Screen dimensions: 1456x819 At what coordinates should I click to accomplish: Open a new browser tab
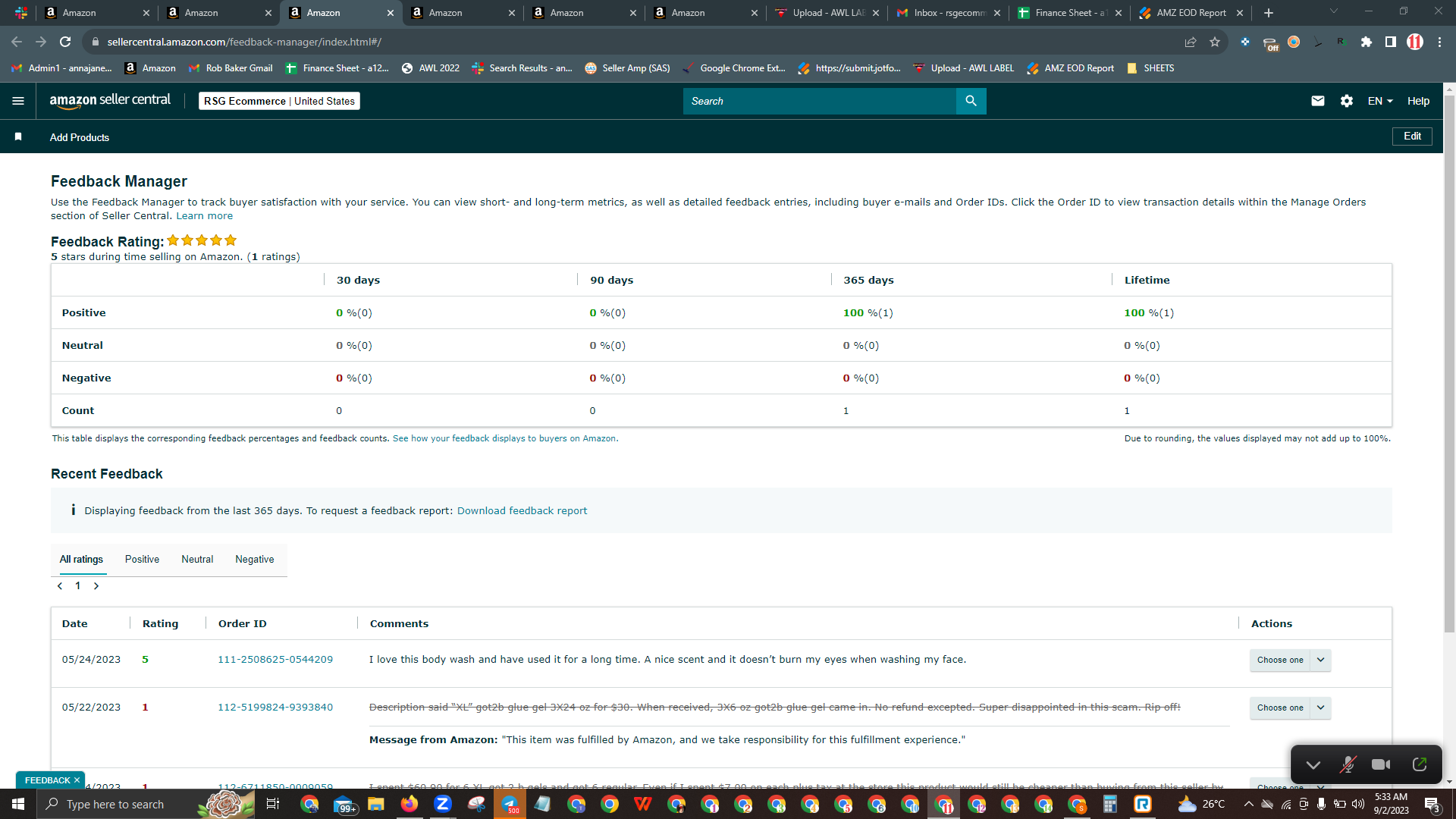click(x=1269, y=13)
